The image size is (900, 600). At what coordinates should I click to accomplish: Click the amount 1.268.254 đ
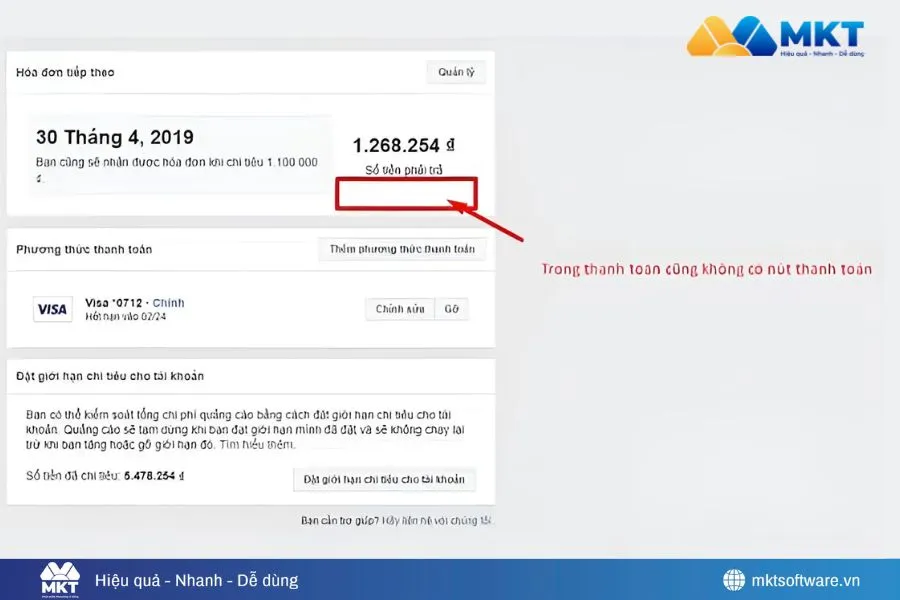402,144
